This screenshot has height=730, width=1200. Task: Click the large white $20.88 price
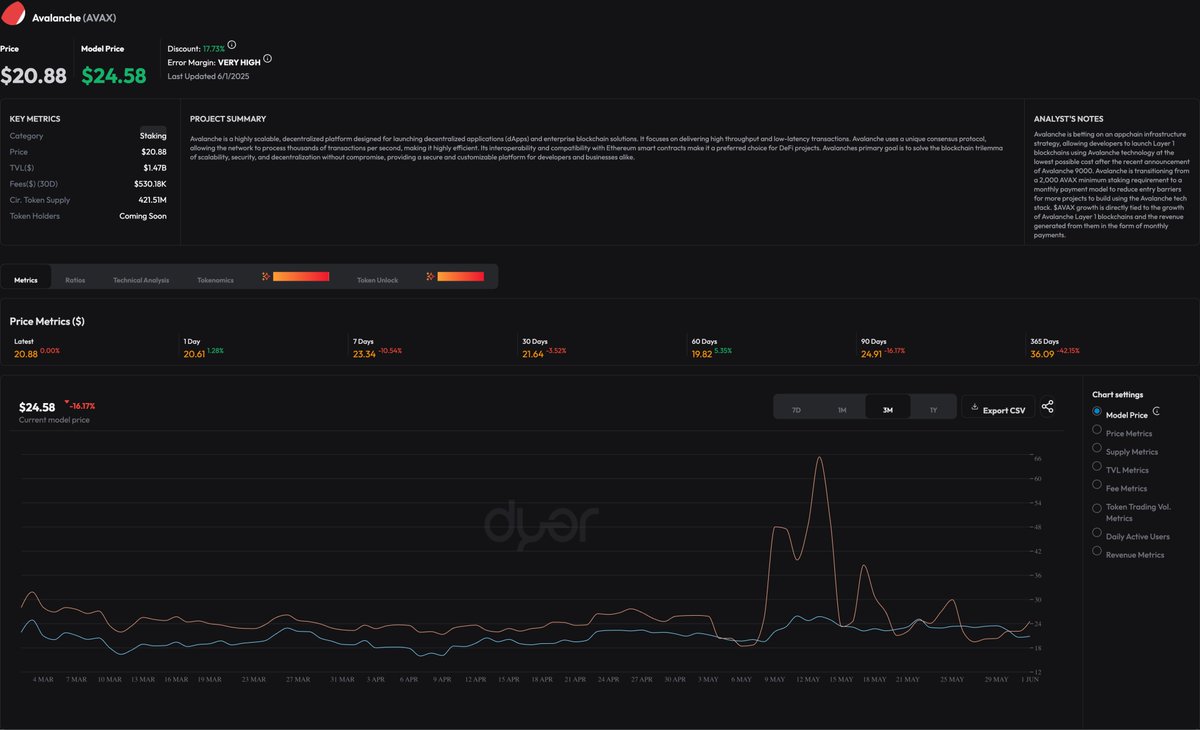click(34, 75)
